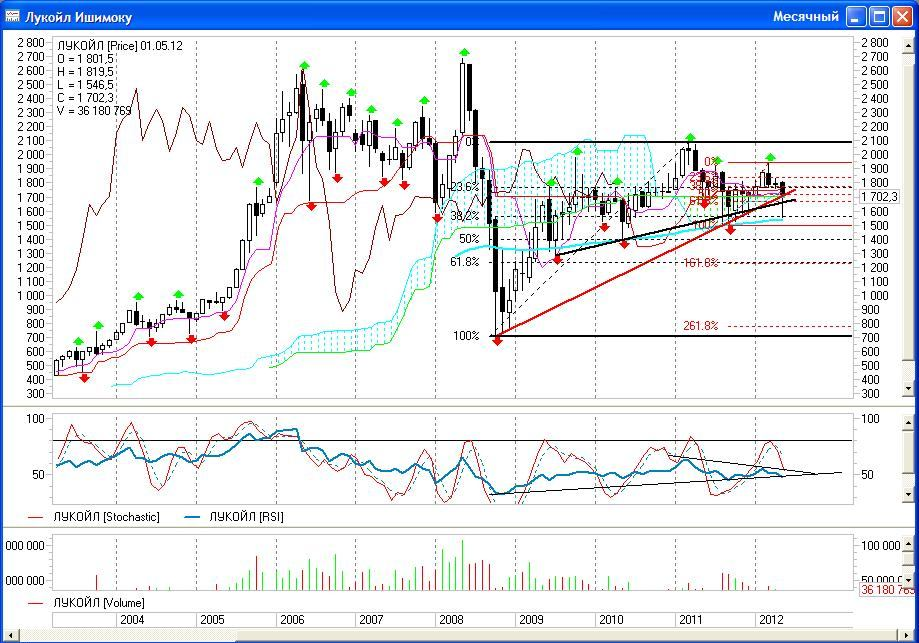Select the 61.8% Fibonacci retracement label
The height and width of the screenshot is (643, 919).
click(465, 262)
